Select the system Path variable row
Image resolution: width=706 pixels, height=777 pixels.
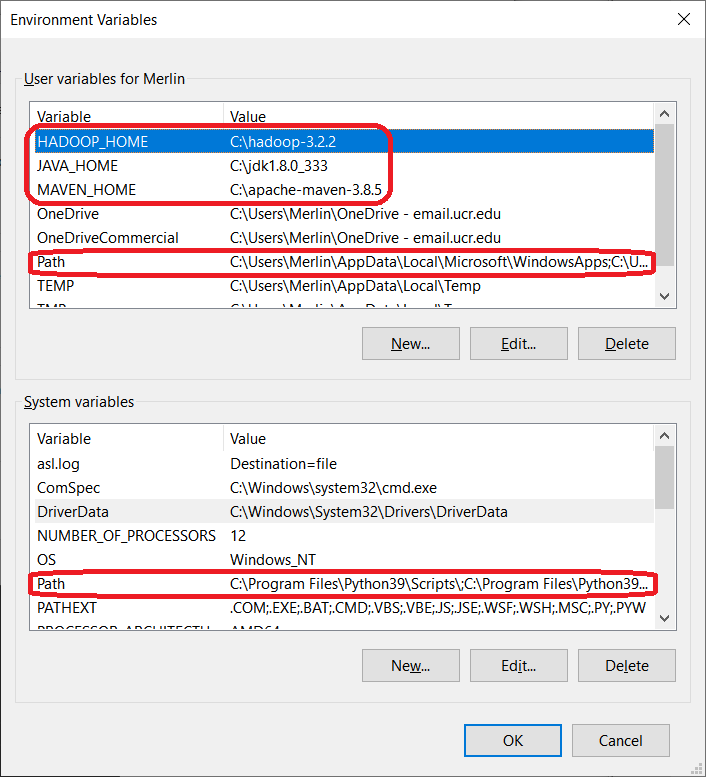point(344,584)
